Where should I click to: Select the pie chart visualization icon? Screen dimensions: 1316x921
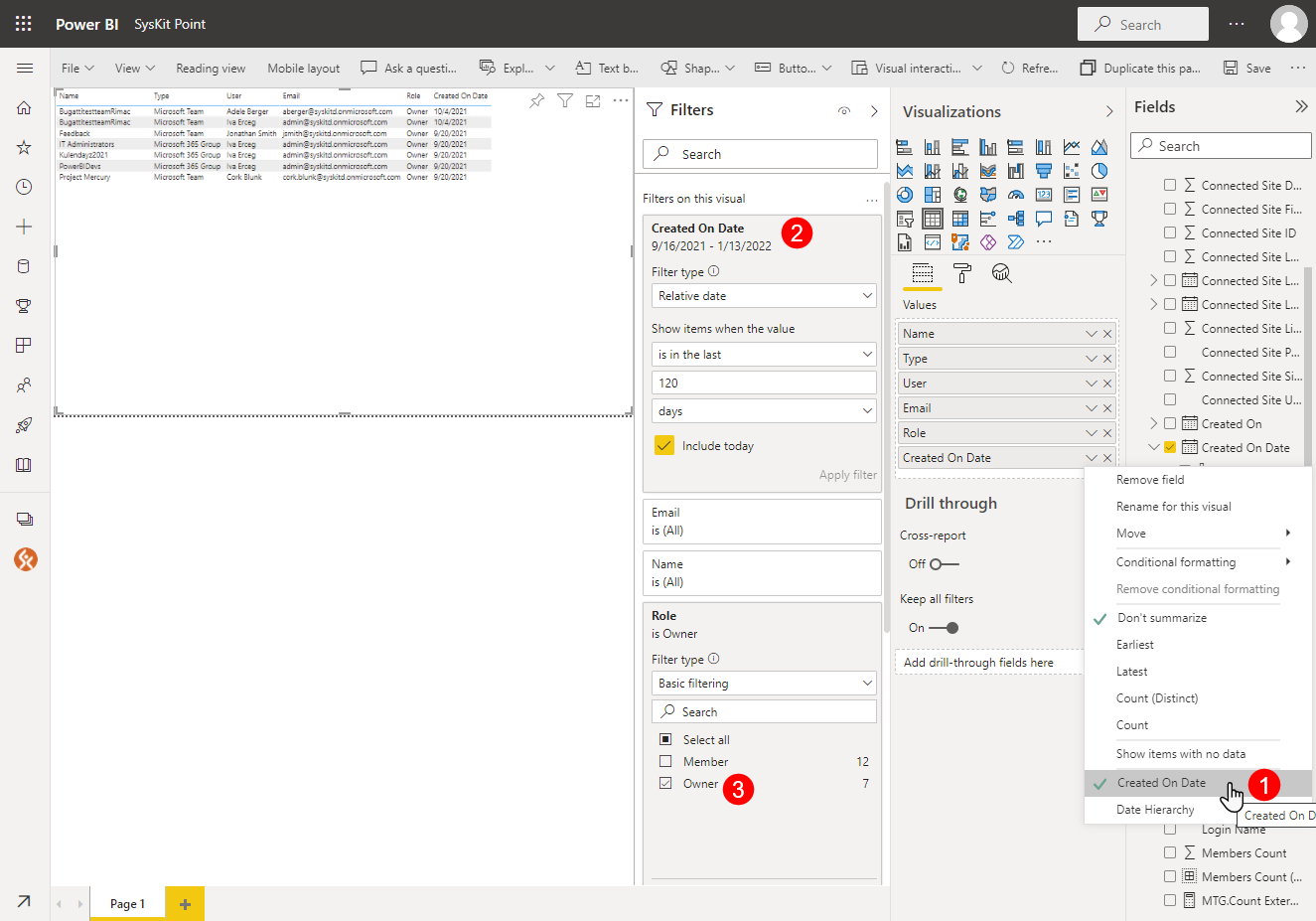[x=1099, y=171]
